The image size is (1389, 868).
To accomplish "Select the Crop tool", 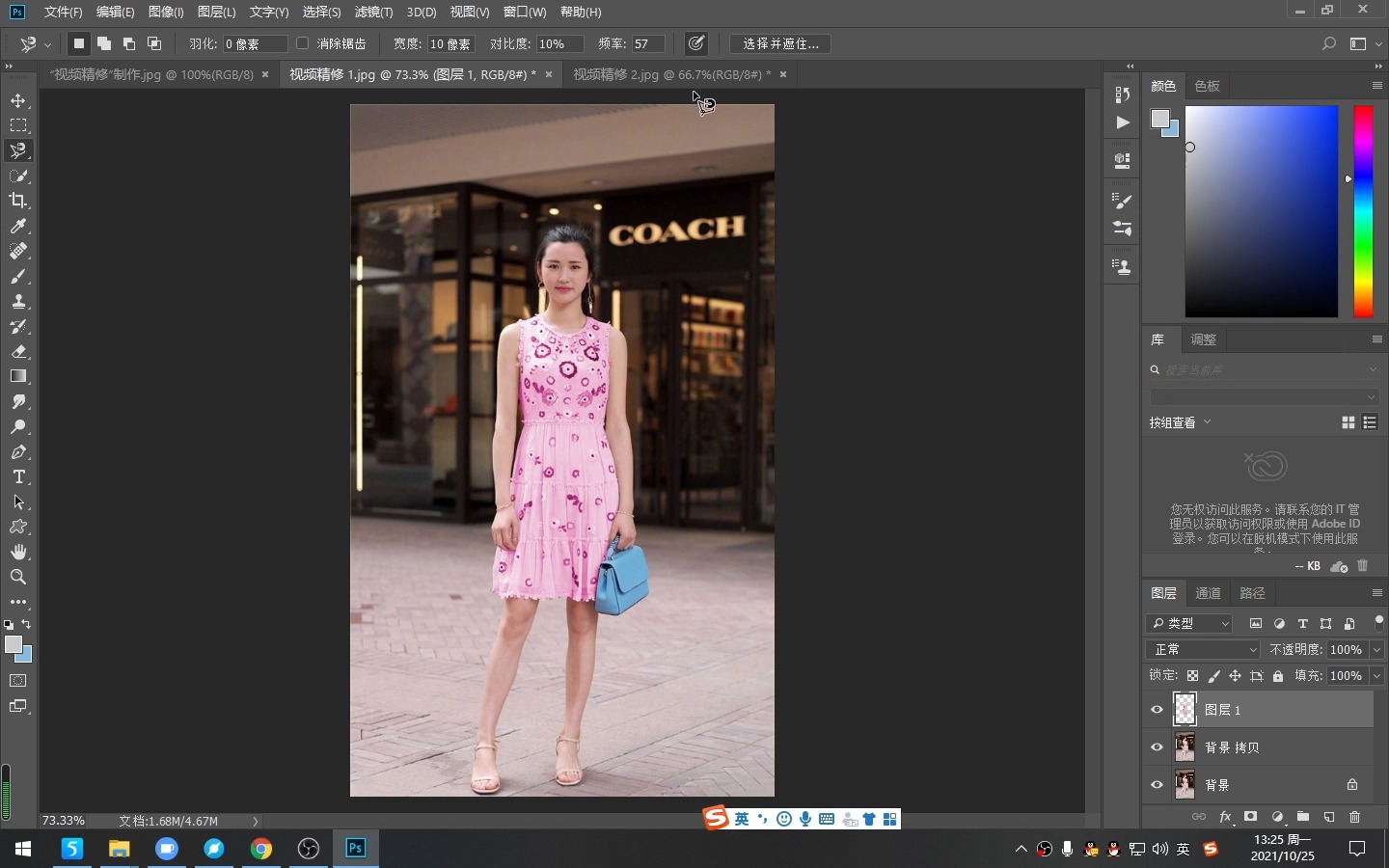I will pyautogui.click(x=18, y=201).
